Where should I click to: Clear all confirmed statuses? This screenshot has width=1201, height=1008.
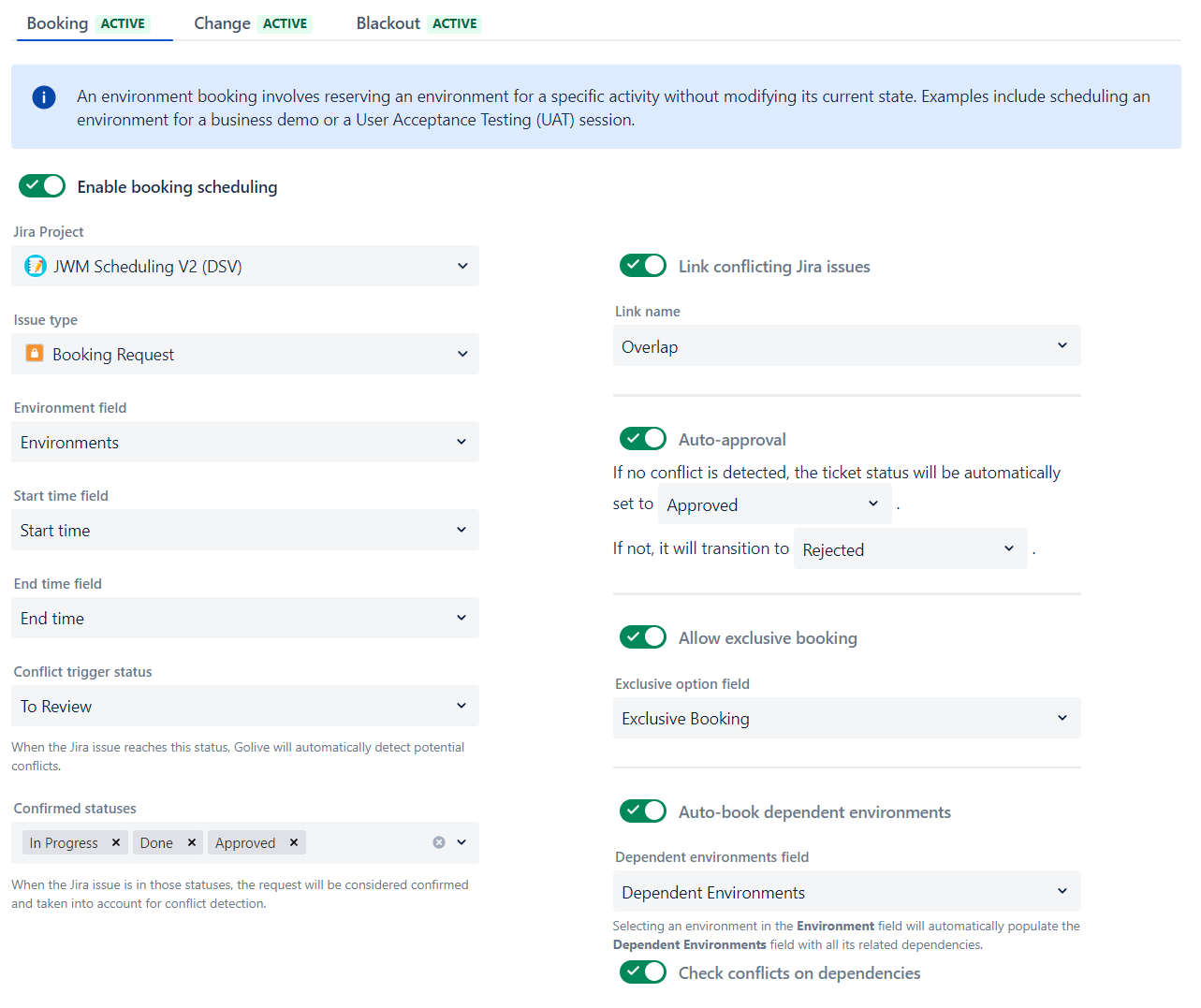(x=438, y=842)
